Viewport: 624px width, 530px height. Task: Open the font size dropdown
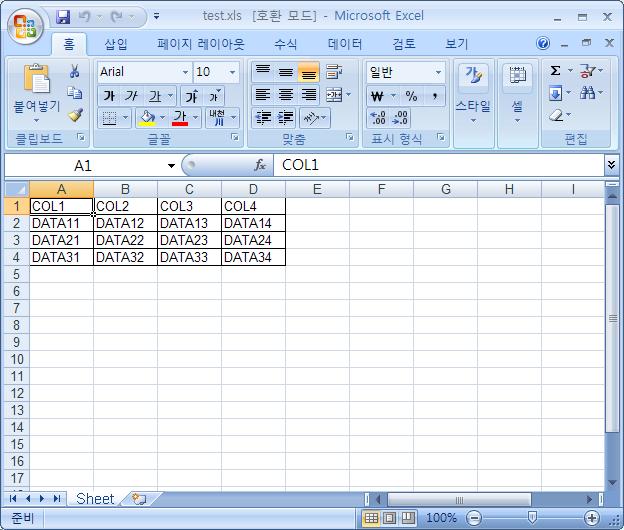(233, 72)
